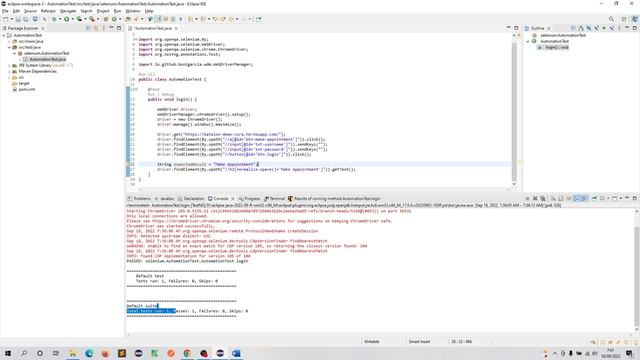The width and height of the screenshot is (640, 360).
Task: Open the Help menu
Action: point(149,11)
